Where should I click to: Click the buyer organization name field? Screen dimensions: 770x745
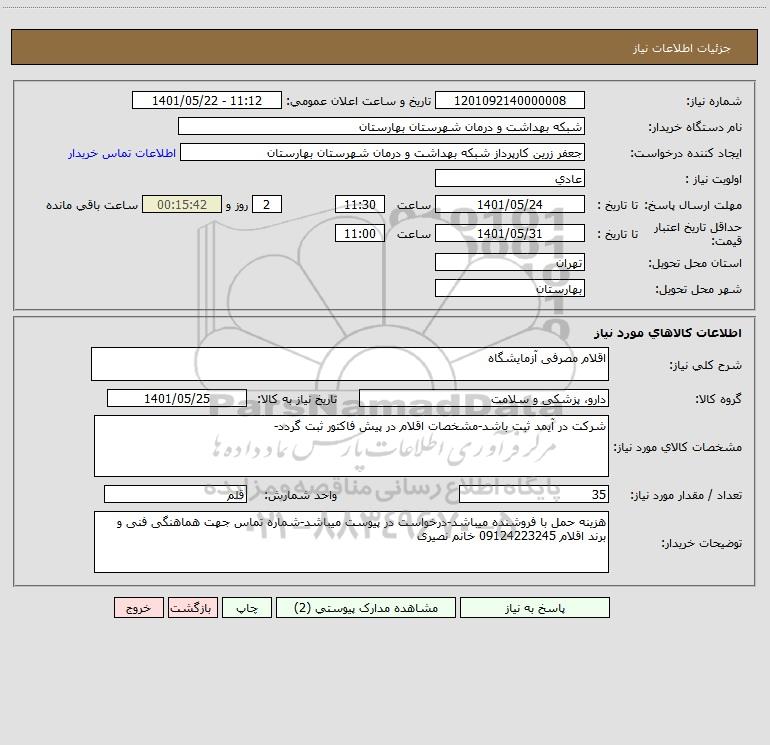coord(381,127)
